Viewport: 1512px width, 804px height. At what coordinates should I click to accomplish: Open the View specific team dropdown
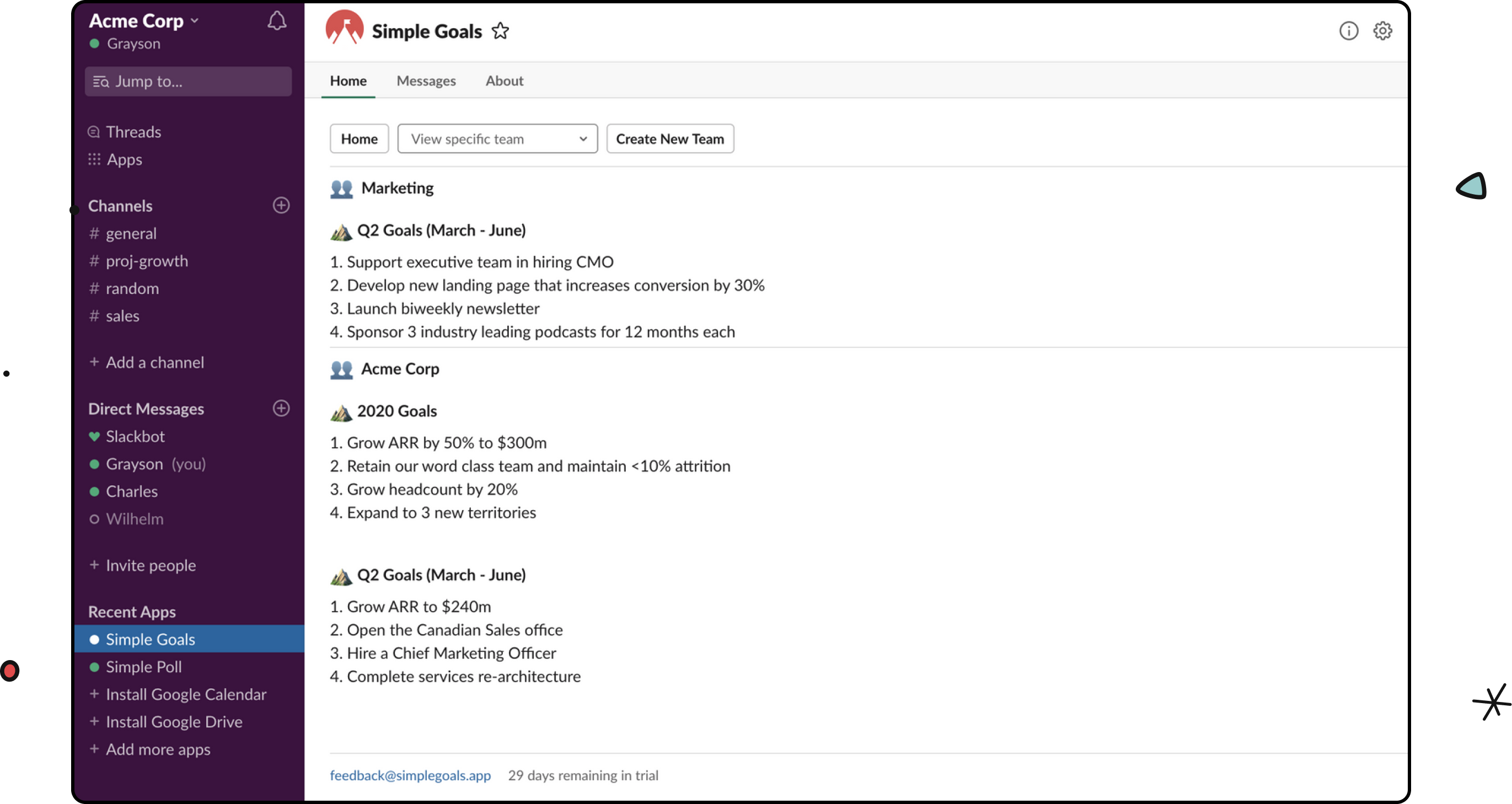click(497, 138)
